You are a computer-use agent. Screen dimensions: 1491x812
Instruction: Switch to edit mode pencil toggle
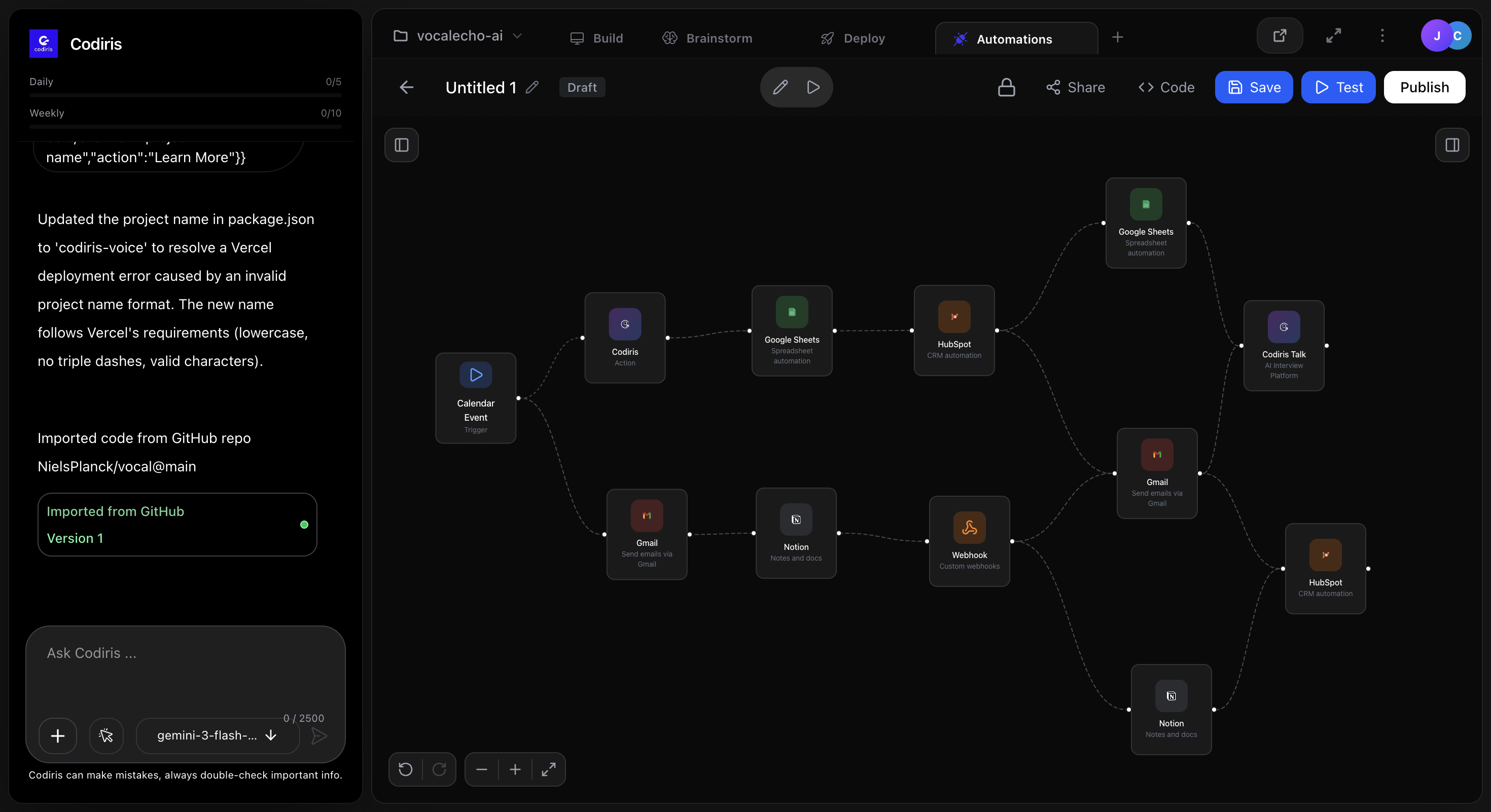click(x=780, y=87)
